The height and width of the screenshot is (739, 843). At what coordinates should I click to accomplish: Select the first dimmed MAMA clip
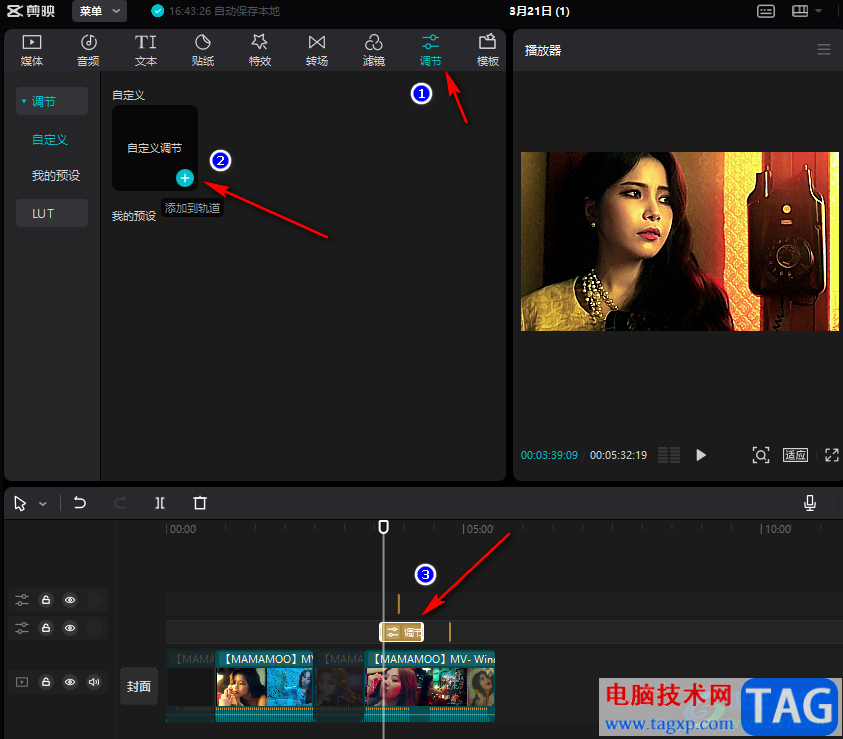tap(191, 686)
